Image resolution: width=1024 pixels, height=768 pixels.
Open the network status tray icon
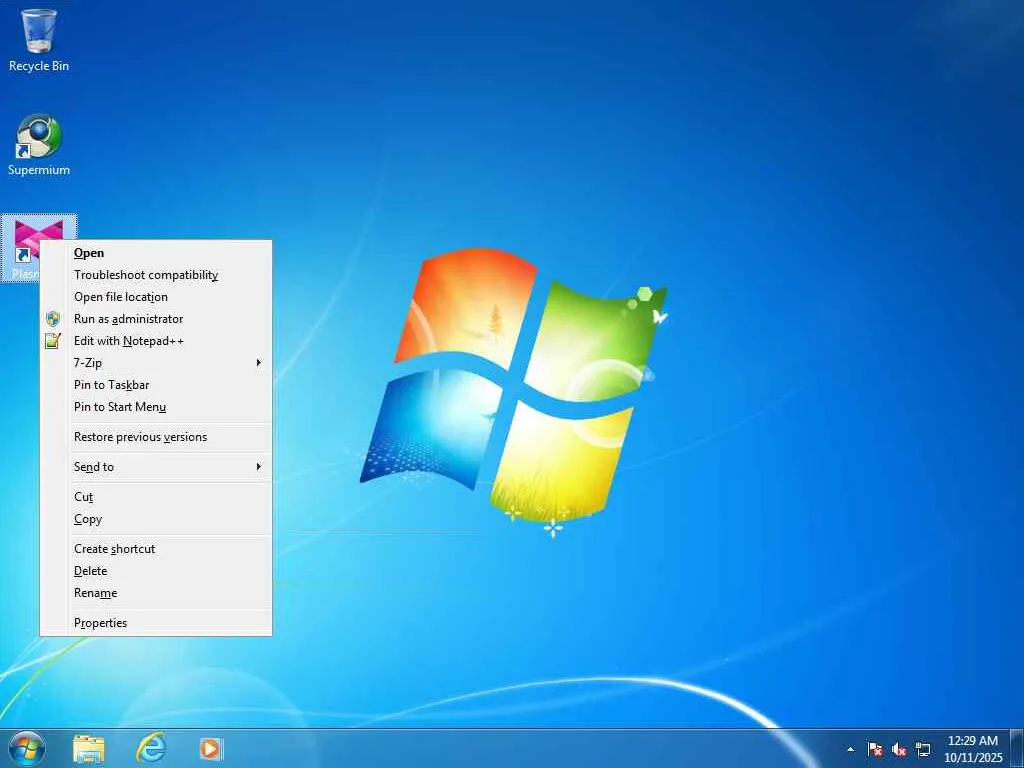coord(923,749)
